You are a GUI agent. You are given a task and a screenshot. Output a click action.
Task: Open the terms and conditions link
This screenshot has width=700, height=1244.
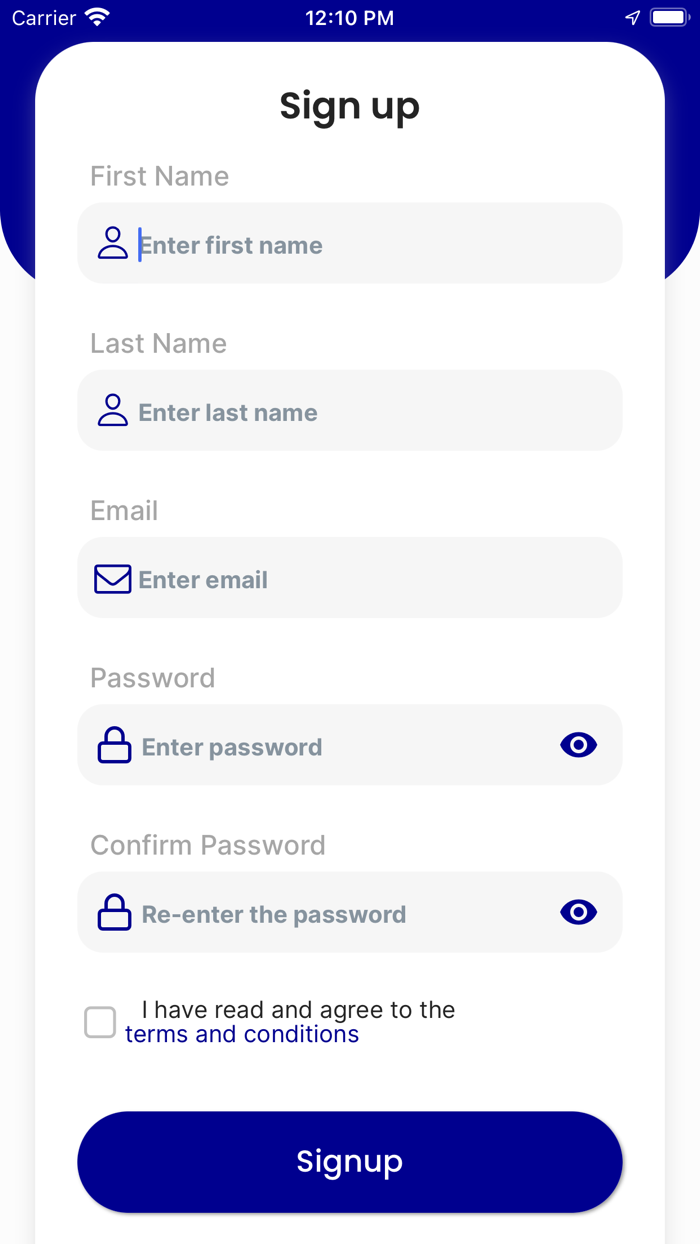point(242,1034)
